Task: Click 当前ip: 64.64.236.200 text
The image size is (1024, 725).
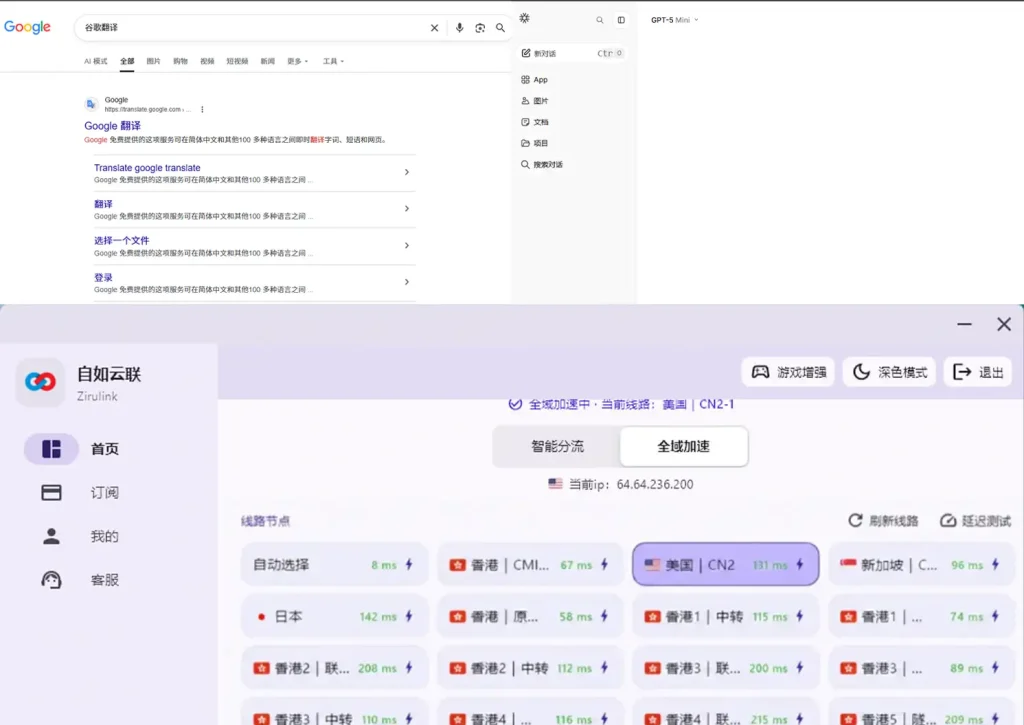Action: tap(631, 484)
